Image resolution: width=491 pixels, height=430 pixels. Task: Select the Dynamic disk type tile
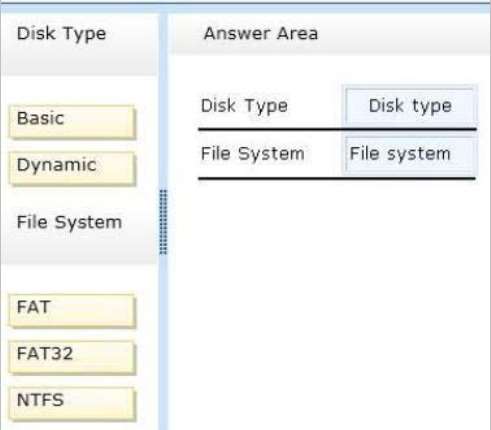tap(72, 168)
